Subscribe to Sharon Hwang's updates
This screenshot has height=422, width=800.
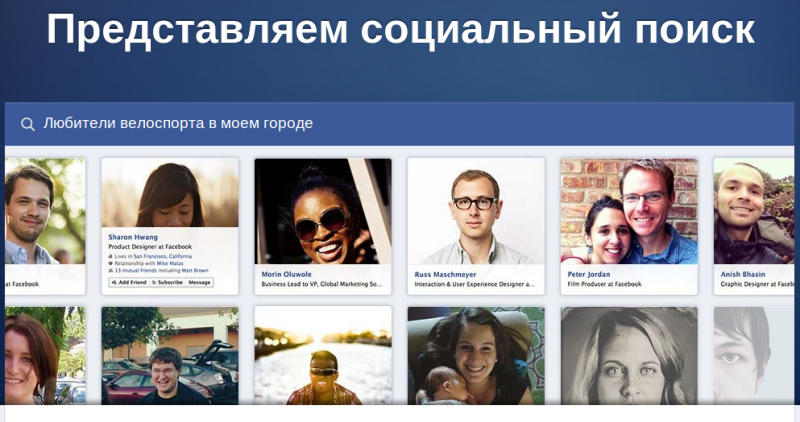pos(167,282)
